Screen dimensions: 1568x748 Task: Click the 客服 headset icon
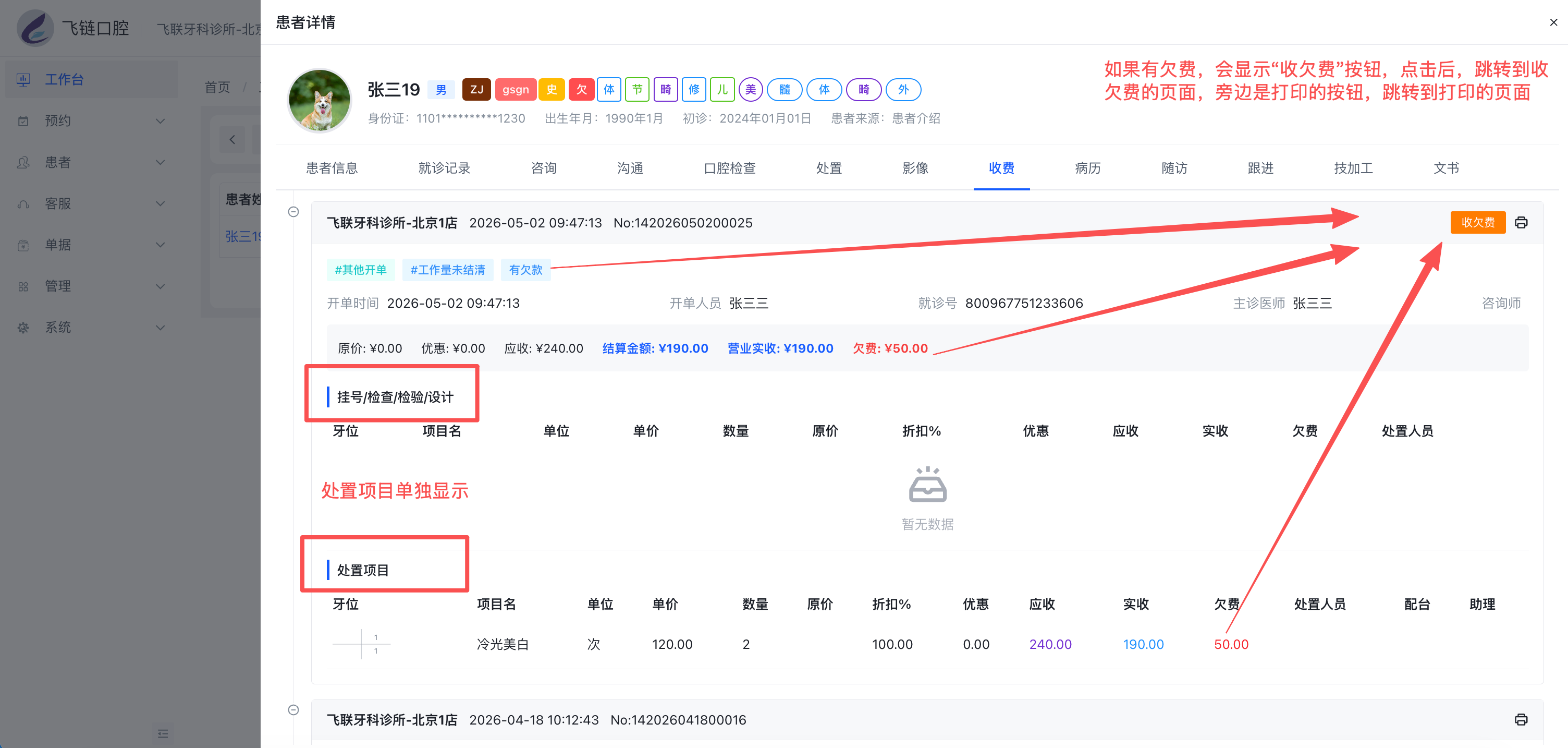coord(23,203)
